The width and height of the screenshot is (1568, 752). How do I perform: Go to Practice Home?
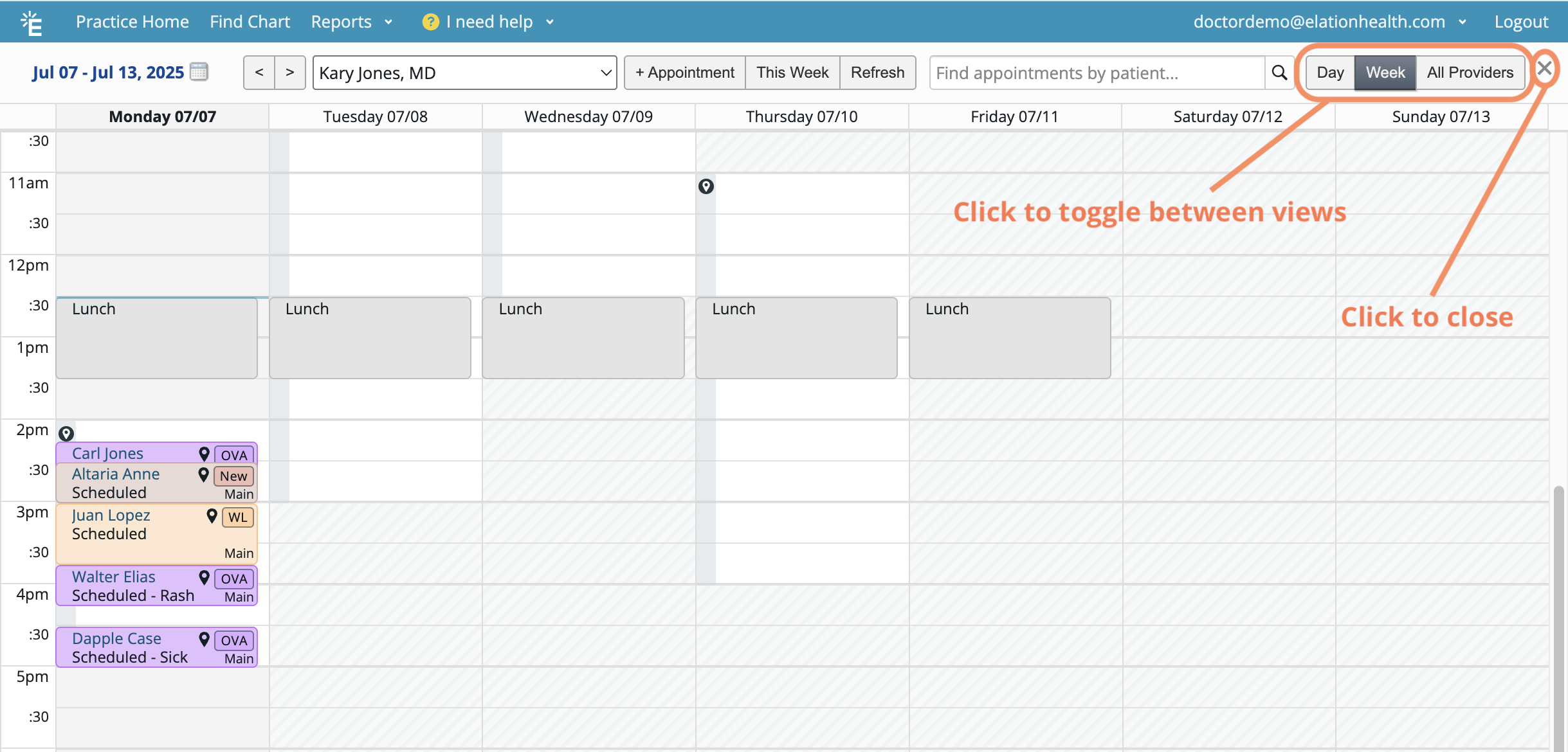coord(132,22)
